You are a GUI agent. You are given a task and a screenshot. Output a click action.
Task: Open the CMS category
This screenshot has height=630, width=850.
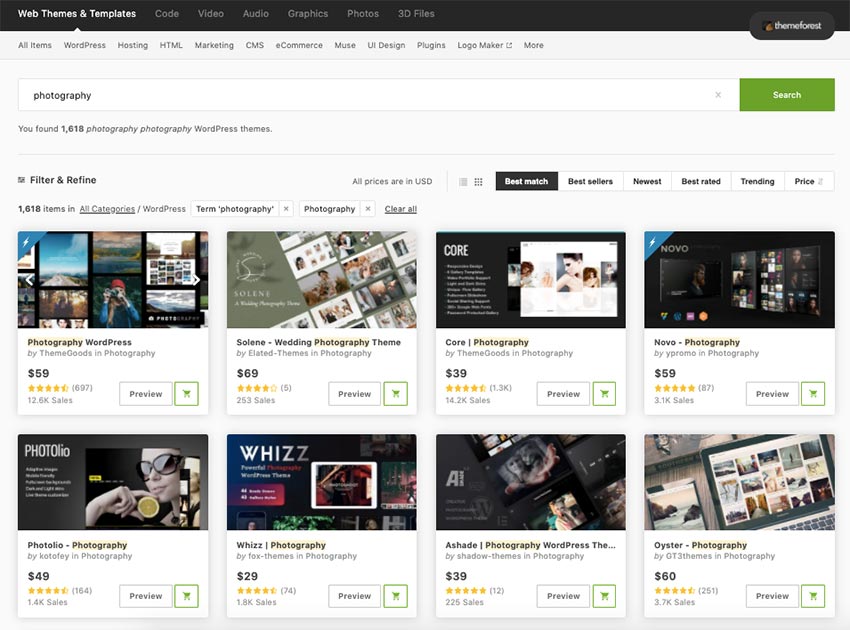pos(255,45)
